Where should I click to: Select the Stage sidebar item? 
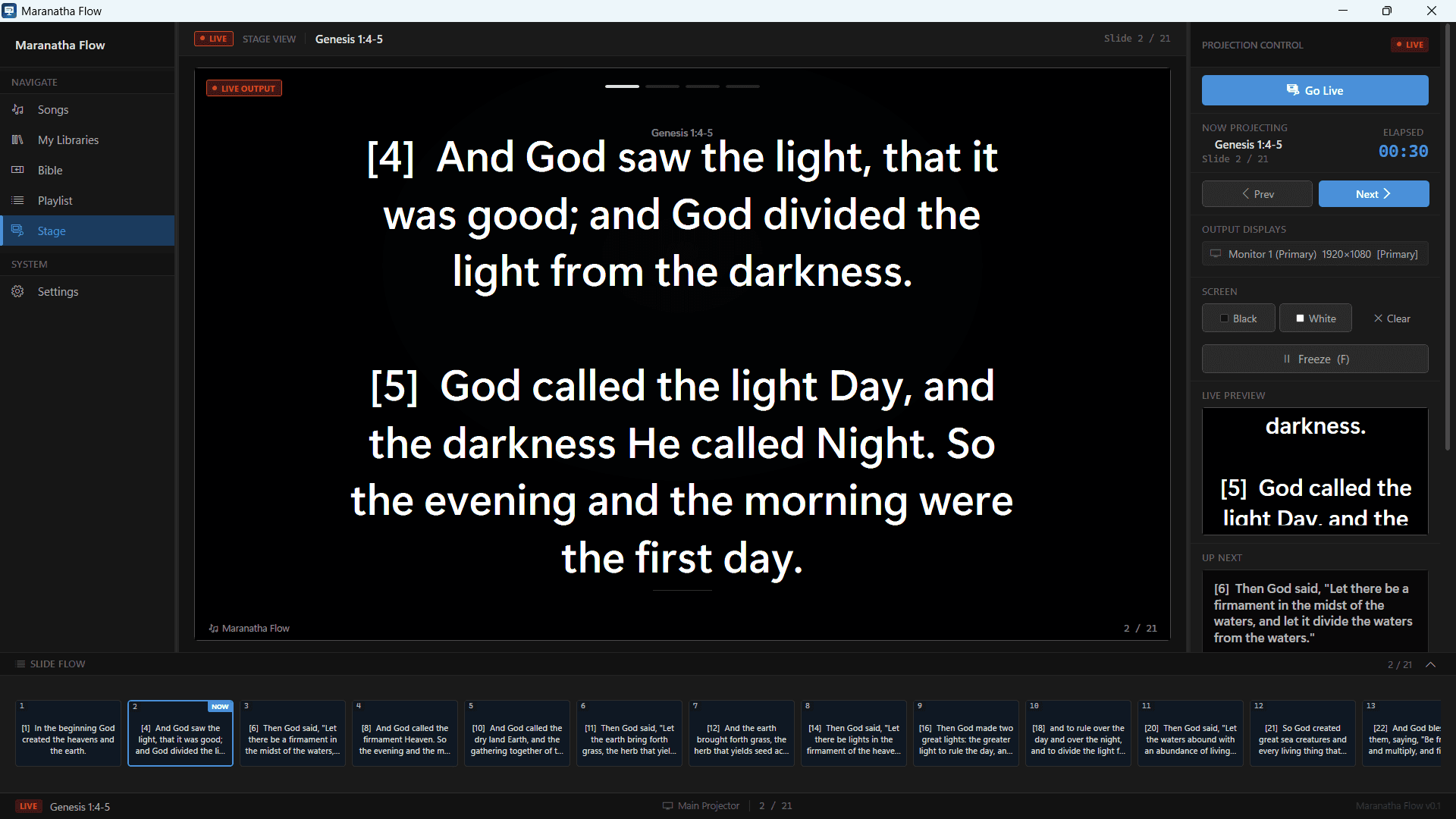[87, 231]
